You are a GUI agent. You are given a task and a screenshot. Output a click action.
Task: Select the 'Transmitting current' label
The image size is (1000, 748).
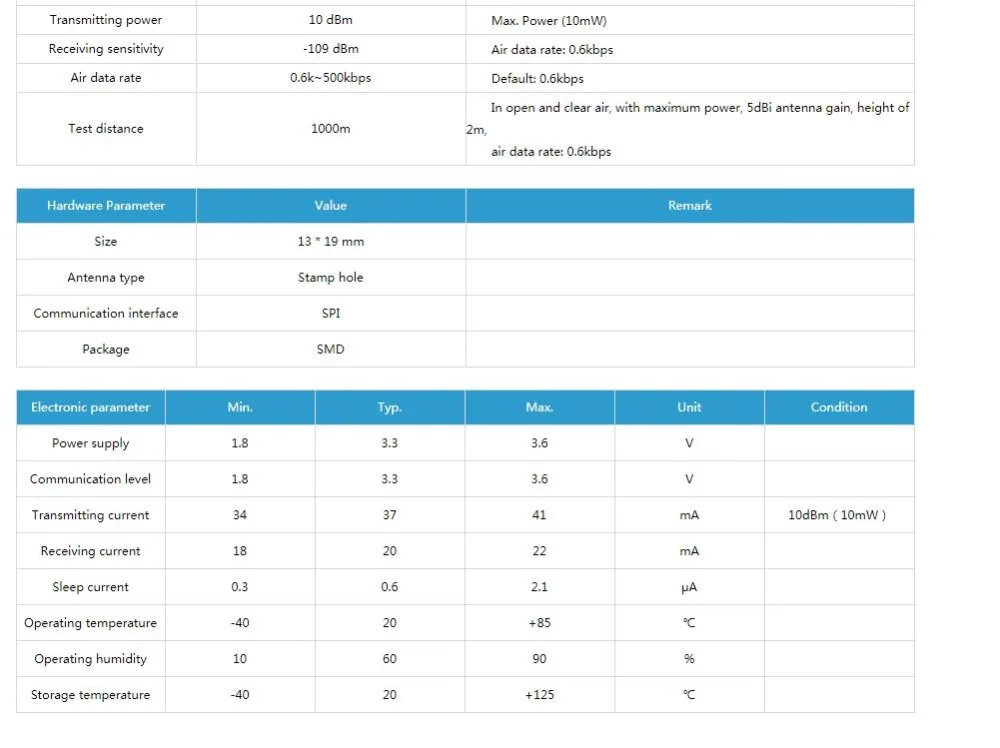click(91, 515)
